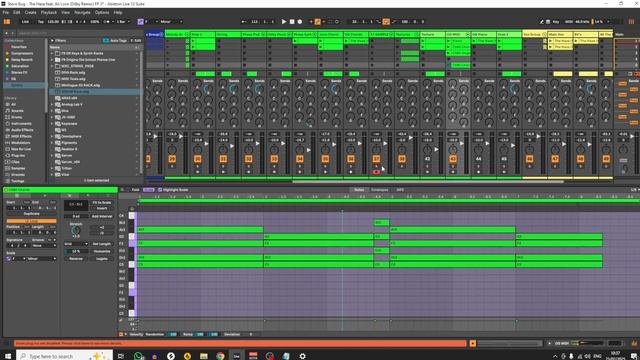Click the browser toggle icon at top left

[x=7, y=22]
